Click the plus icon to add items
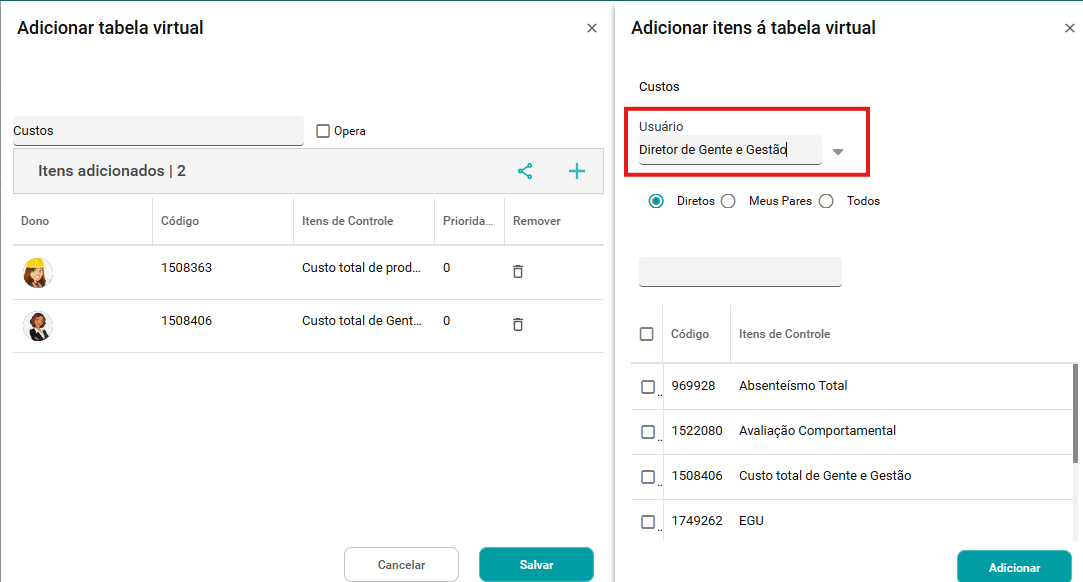 click(x=577, y=171)
